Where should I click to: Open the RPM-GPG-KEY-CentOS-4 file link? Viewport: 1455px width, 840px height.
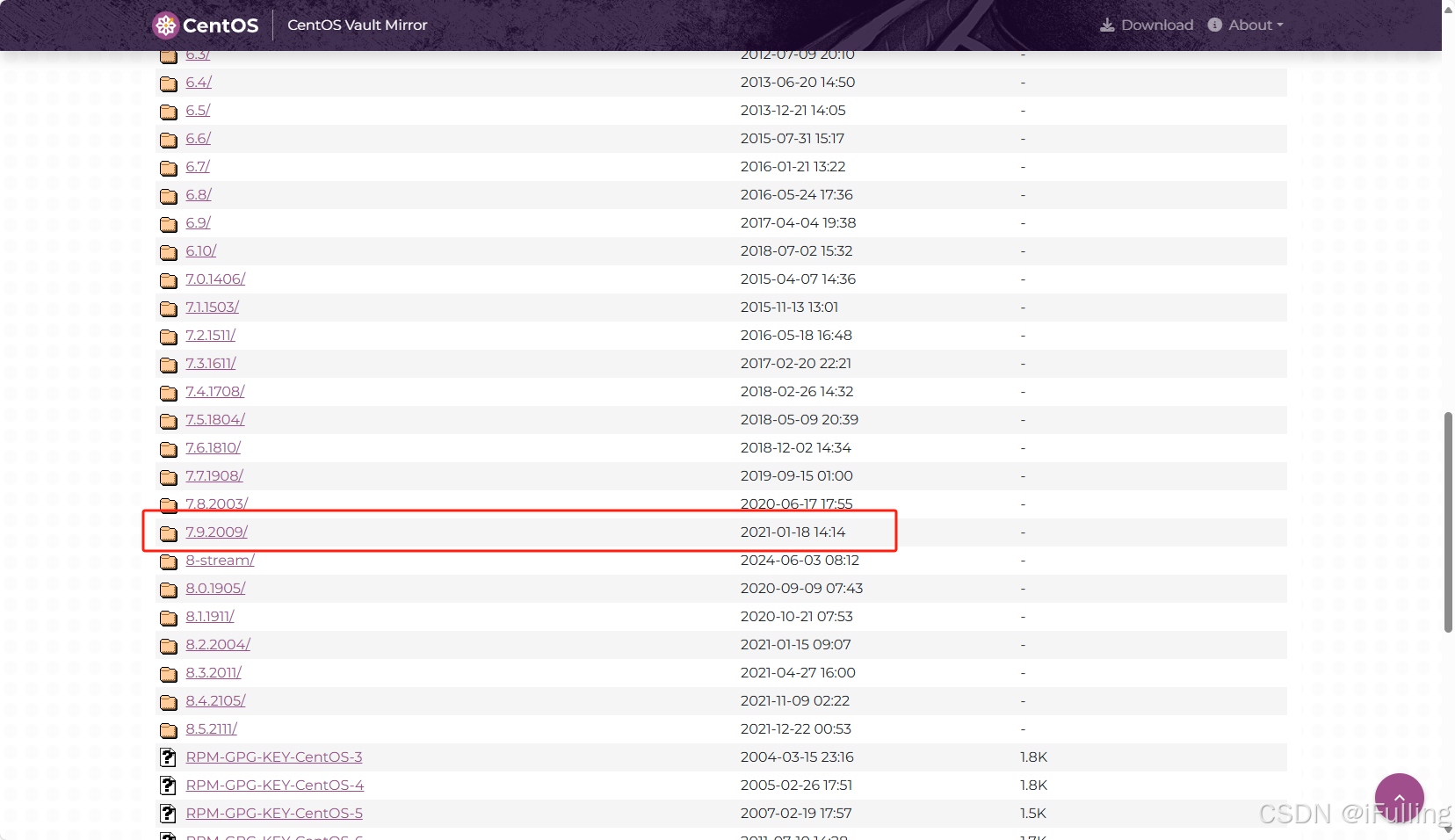275,785
